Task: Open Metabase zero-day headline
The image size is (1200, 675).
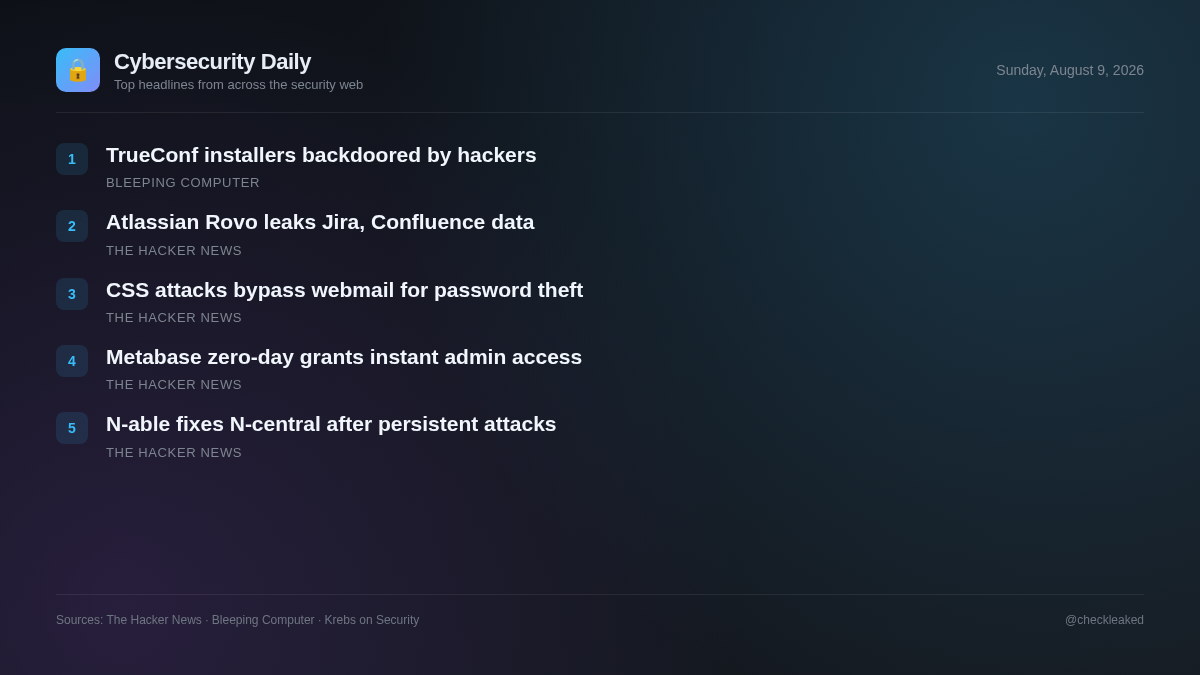Action: (344, 357)
